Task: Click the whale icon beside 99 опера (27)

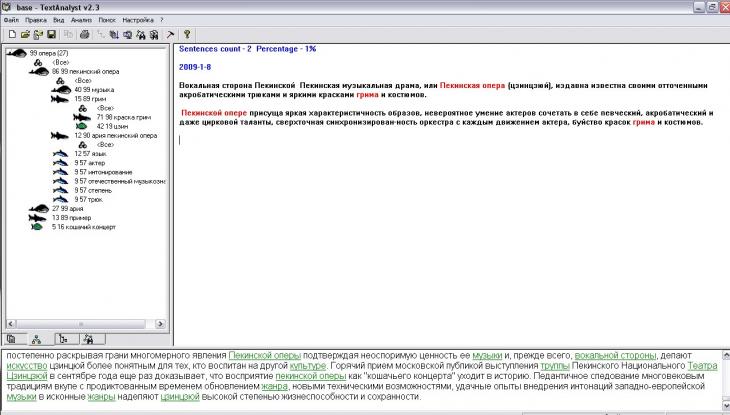Action: coord(17,53)
